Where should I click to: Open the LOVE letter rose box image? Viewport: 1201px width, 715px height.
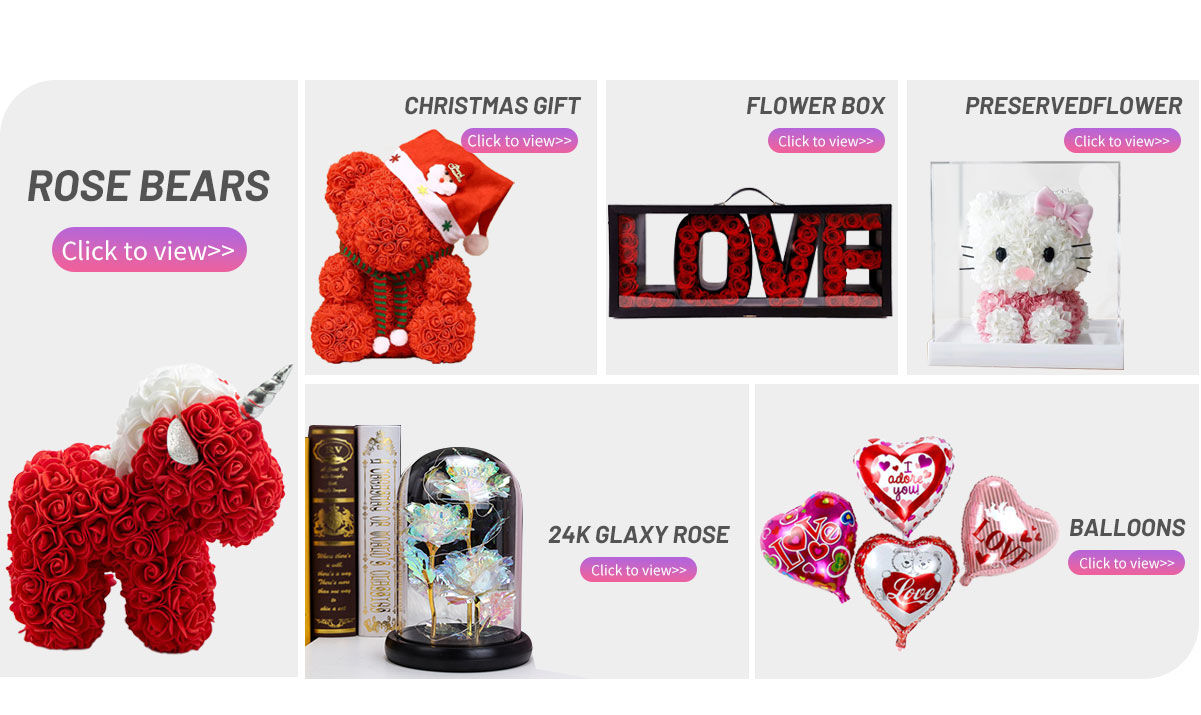point(750,254)
